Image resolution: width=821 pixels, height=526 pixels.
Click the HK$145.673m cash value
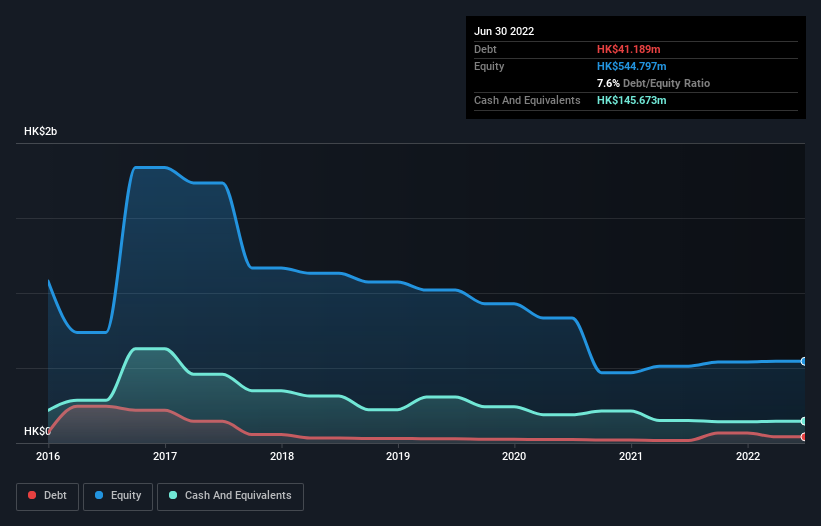(x=631, y=100)
